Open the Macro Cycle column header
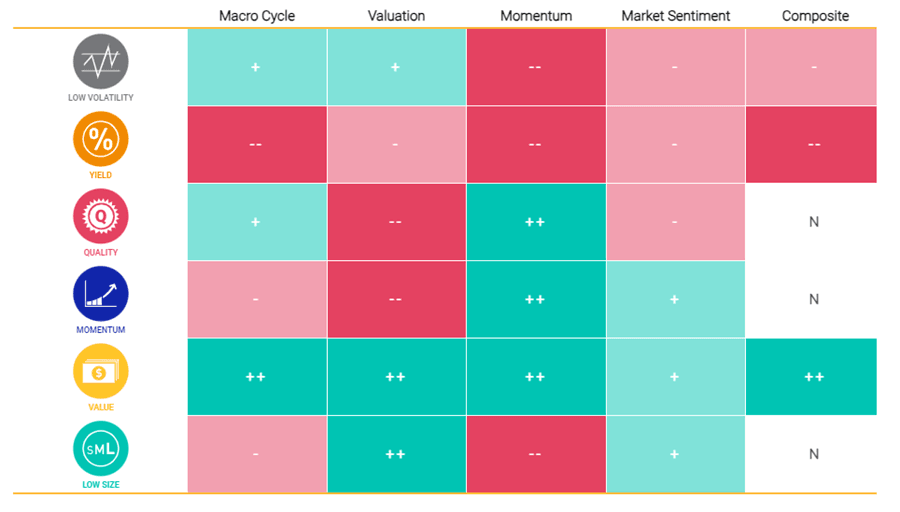Viewport: 900px width, 512px height. 256,16
